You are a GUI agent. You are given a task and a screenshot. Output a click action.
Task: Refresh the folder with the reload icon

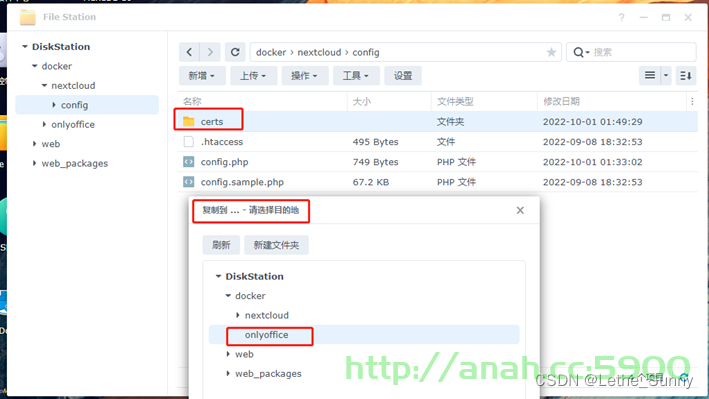(x=235, y=52)
